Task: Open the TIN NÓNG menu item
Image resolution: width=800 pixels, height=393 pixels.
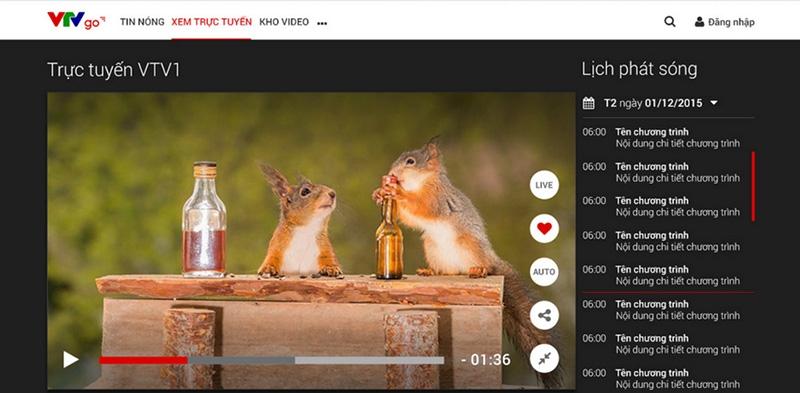Action: point(142,22)
